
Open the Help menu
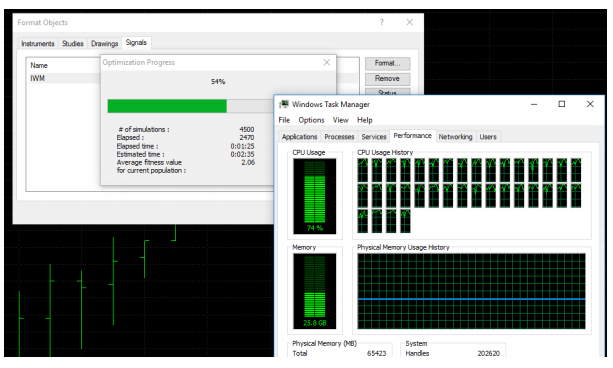coord(364,120)
